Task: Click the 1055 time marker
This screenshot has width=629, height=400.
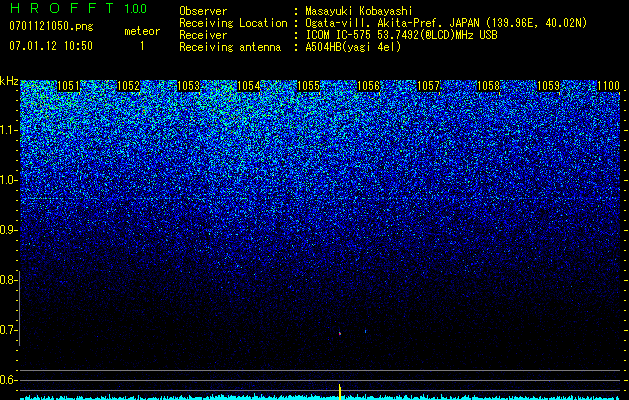Action: tap(308, 86)
